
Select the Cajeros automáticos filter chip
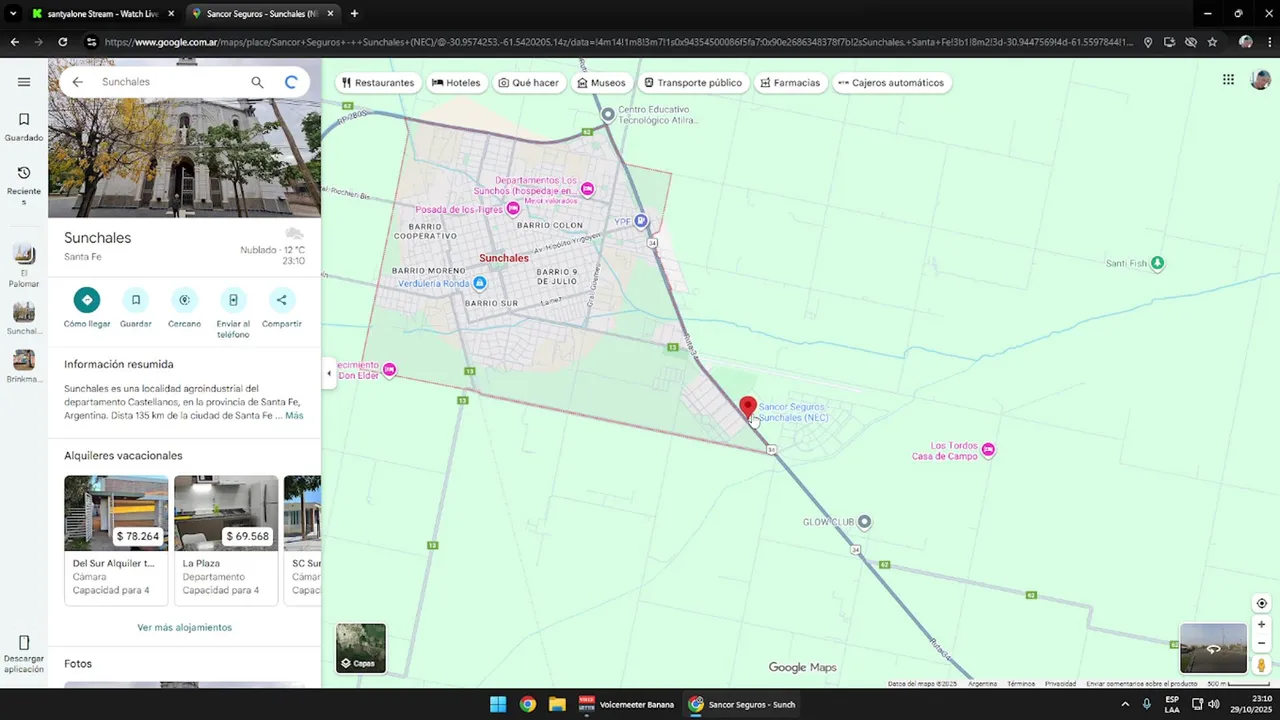click(891, 83)
